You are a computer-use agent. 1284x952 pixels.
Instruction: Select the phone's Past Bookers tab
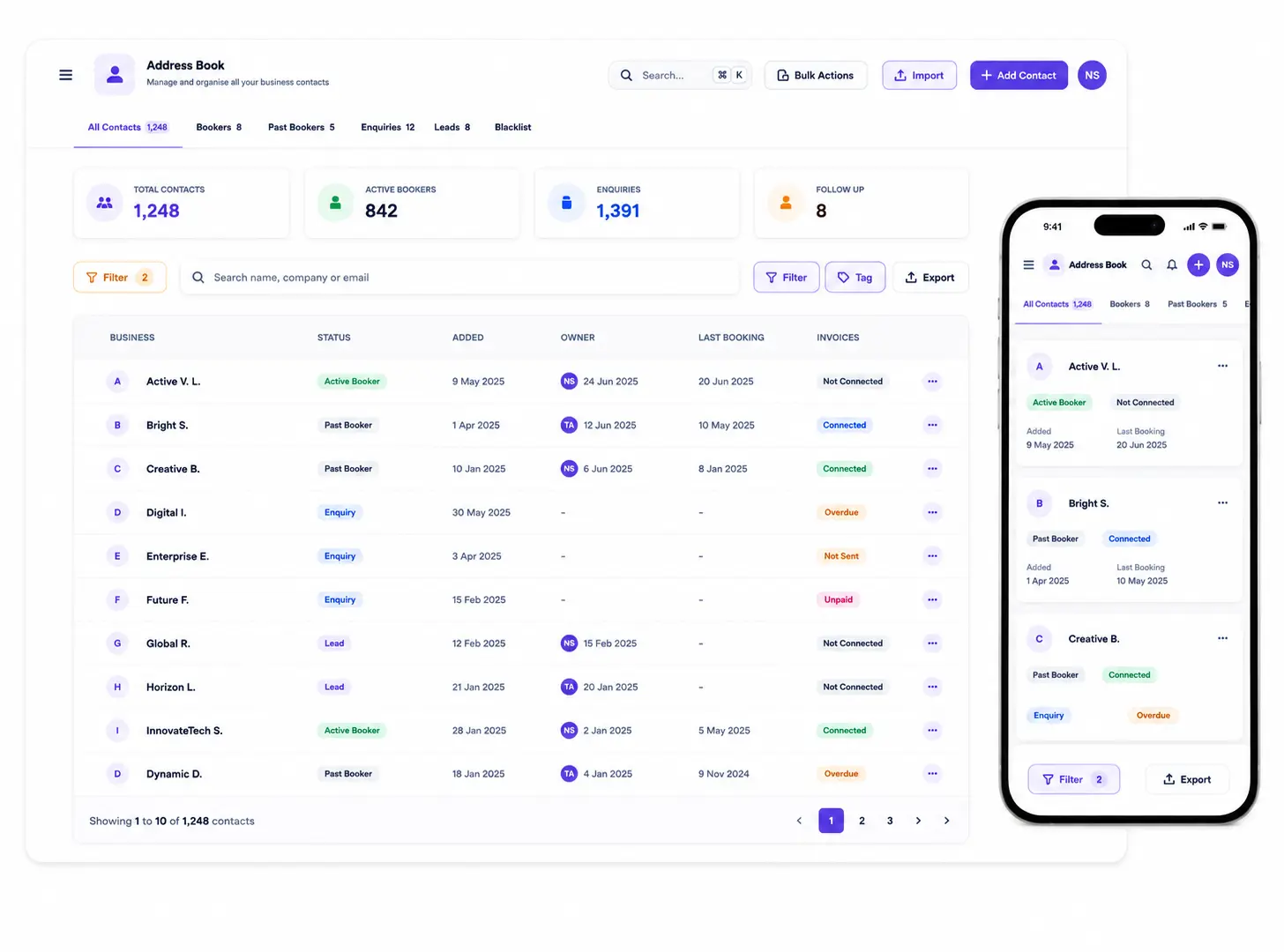(1198, 304)
